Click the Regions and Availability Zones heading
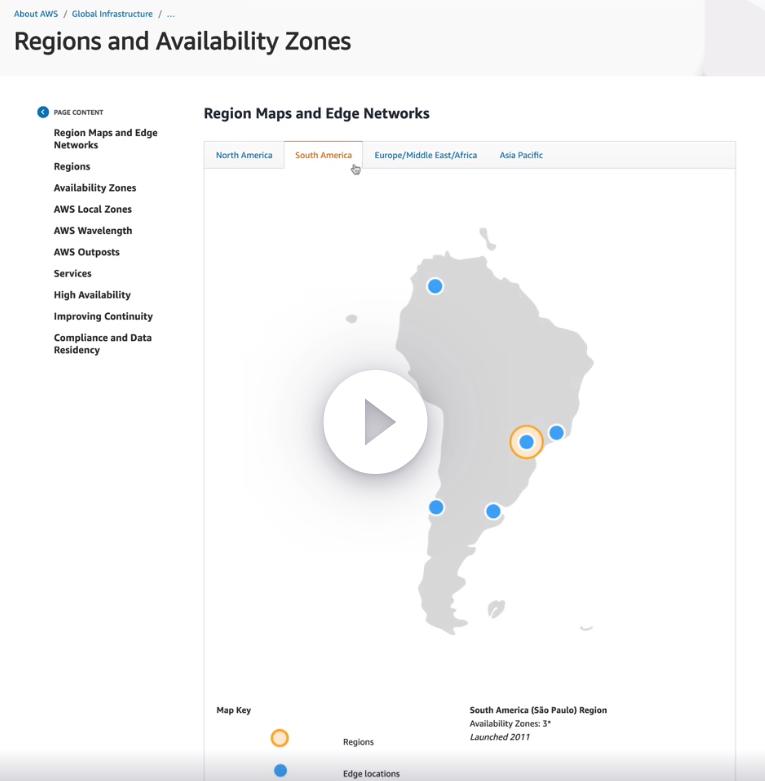Viewport: 765px width, 781px height. pyautogui.click(x=182, y=41)
